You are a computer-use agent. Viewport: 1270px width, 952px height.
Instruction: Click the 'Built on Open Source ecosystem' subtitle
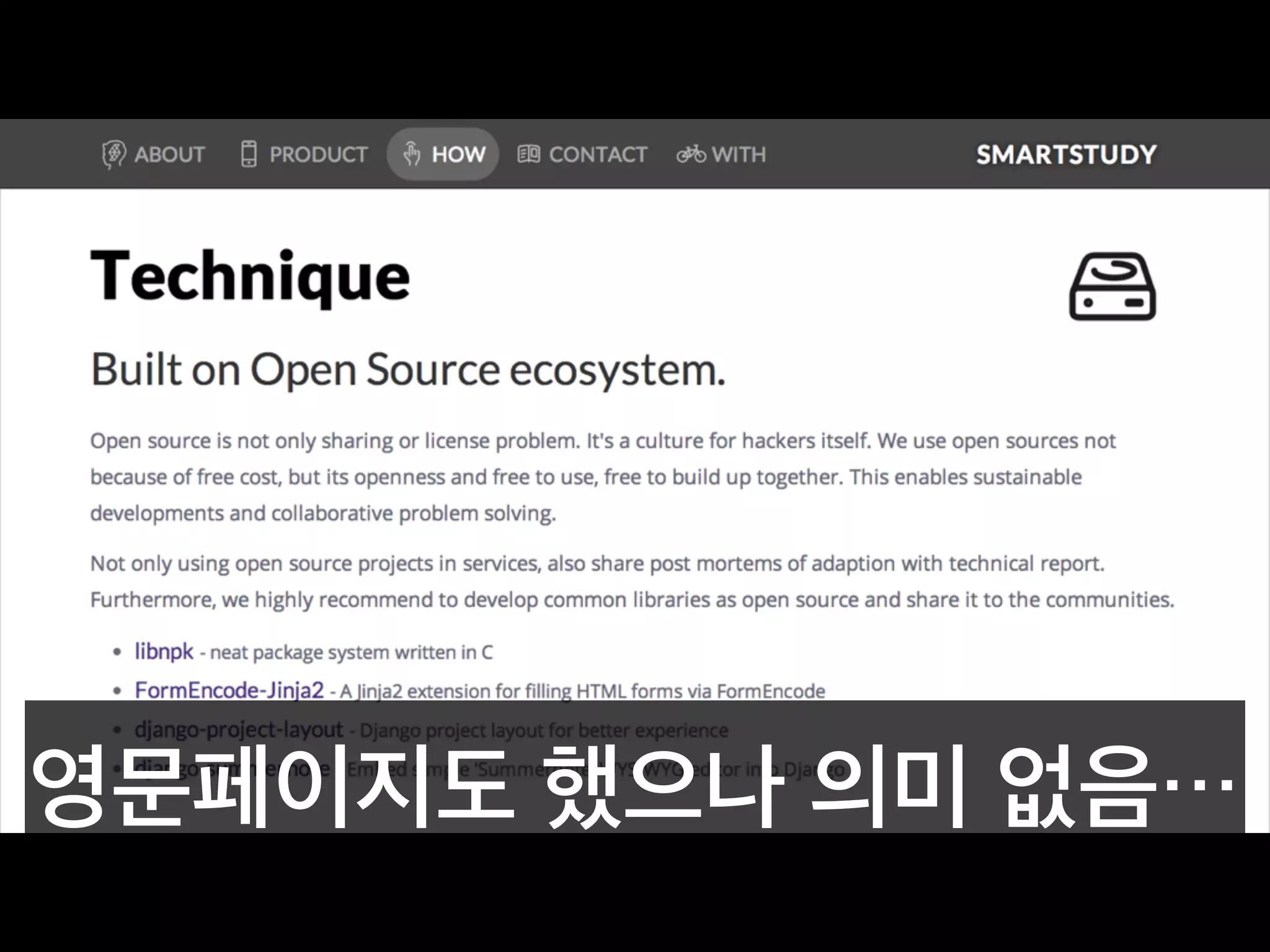point(407,370)
